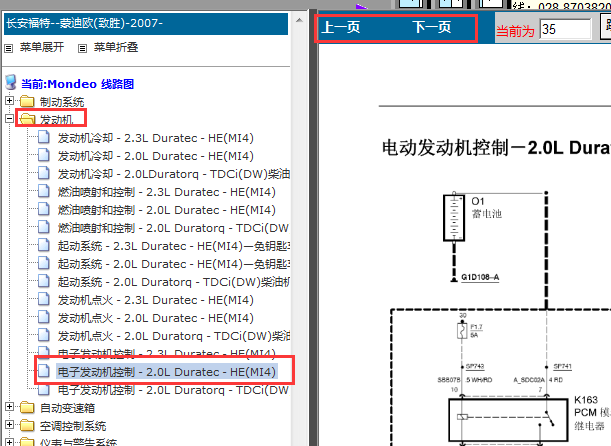The height and width of the screenshot is (446, 611).
Task: Click 菜单展开 to expand all menus
Action: pos(42,48)
